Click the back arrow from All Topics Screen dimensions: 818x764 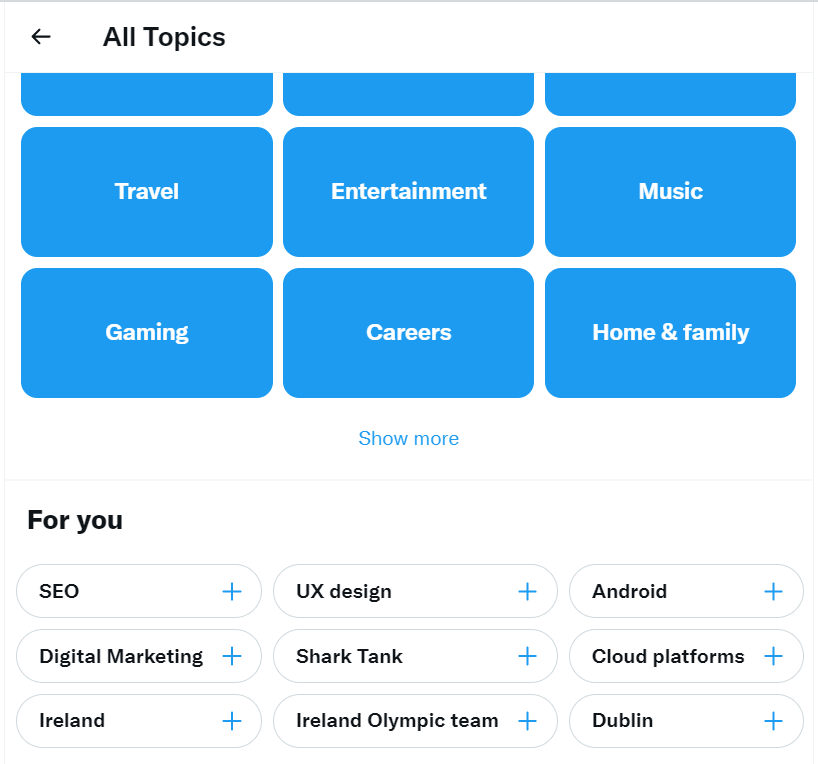tap(40, 36)
